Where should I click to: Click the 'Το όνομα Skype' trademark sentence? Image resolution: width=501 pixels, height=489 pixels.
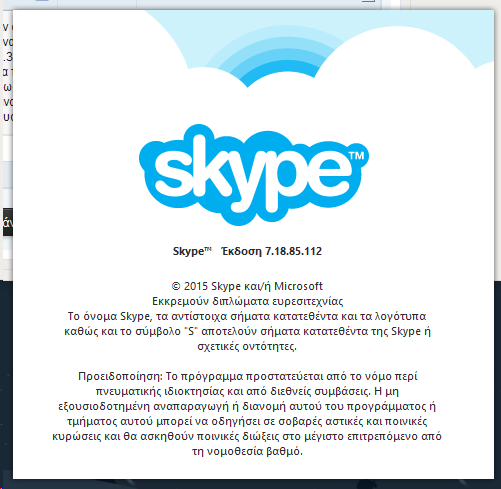[x=247, y=331]
